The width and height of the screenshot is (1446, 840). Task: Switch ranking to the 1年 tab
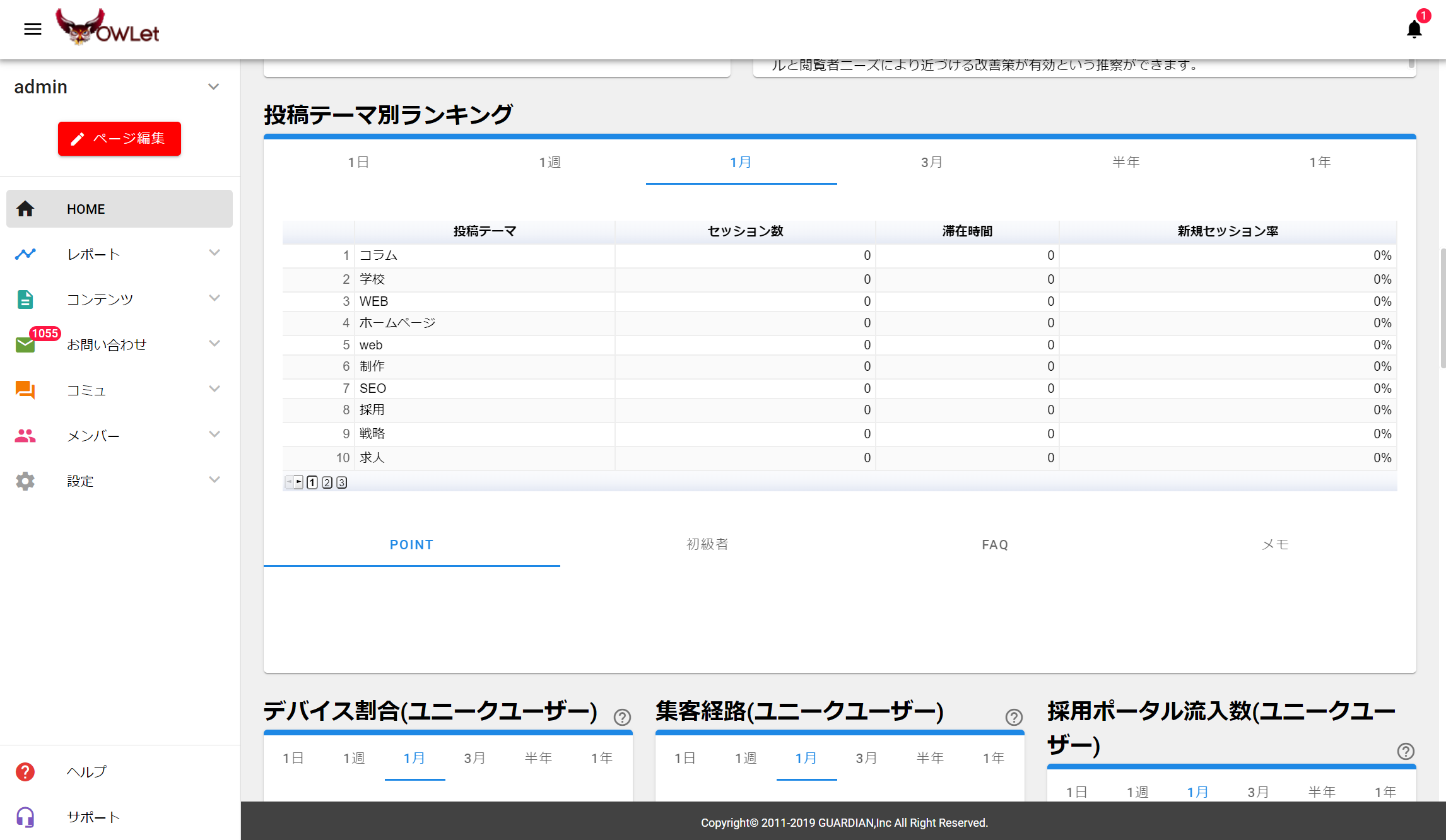[1320, 163]
